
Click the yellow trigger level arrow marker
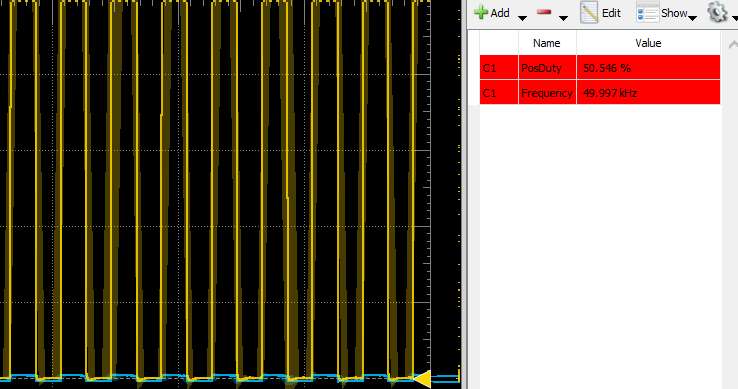tap(422, 379)
